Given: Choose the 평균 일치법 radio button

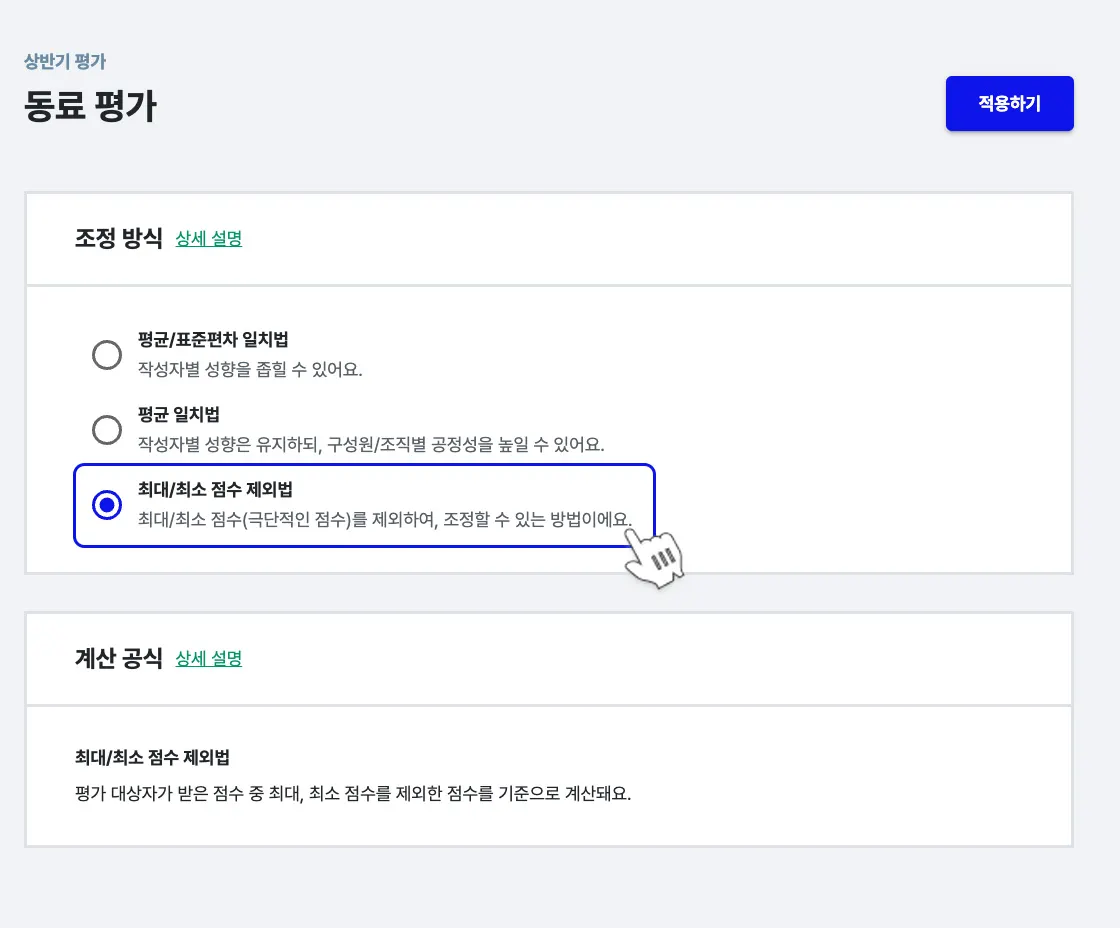Looking at the screenshot, I should 107,430.
